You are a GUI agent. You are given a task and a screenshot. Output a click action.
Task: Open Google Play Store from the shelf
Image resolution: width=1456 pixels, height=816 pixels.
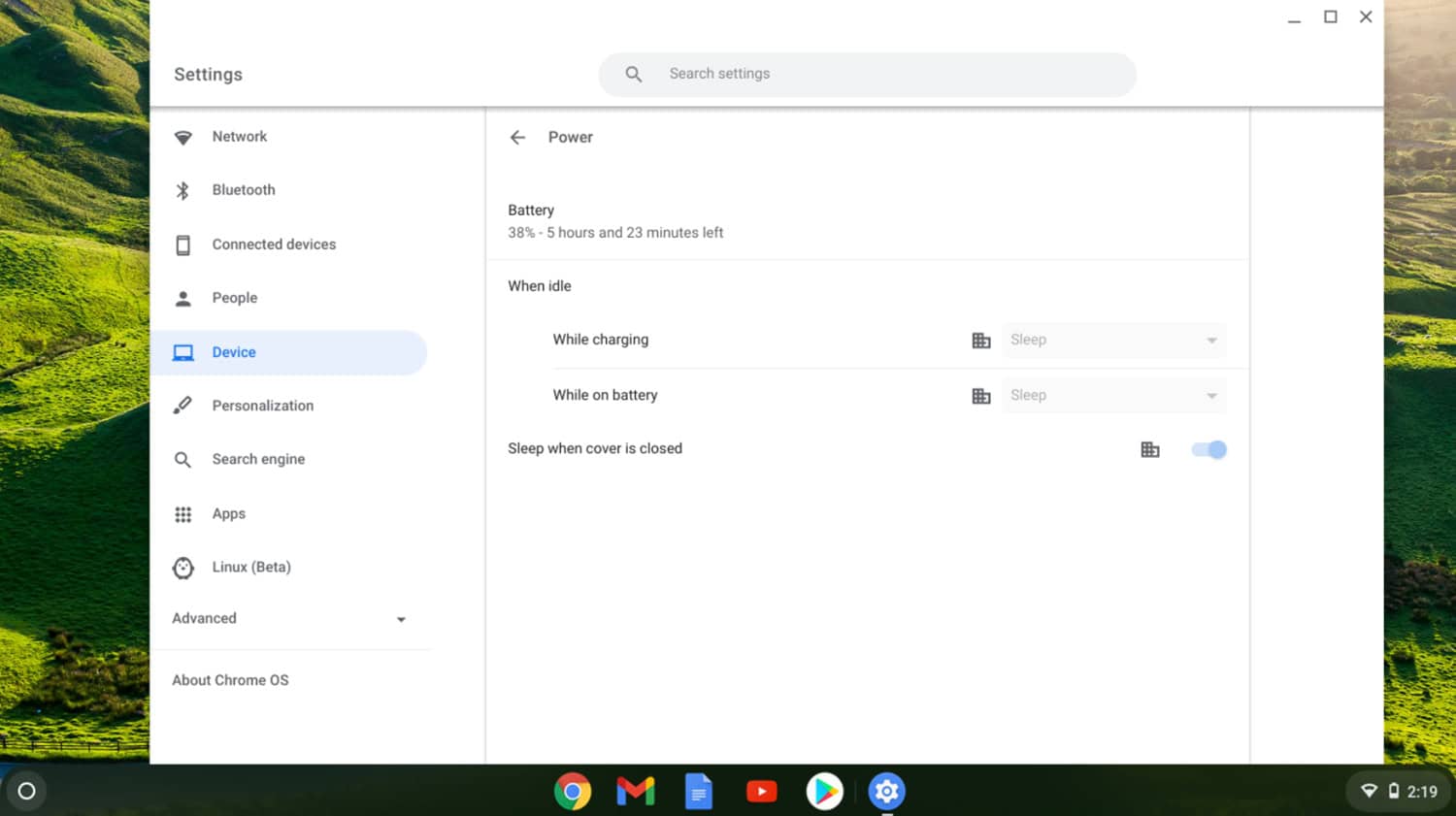pos(824,792)
